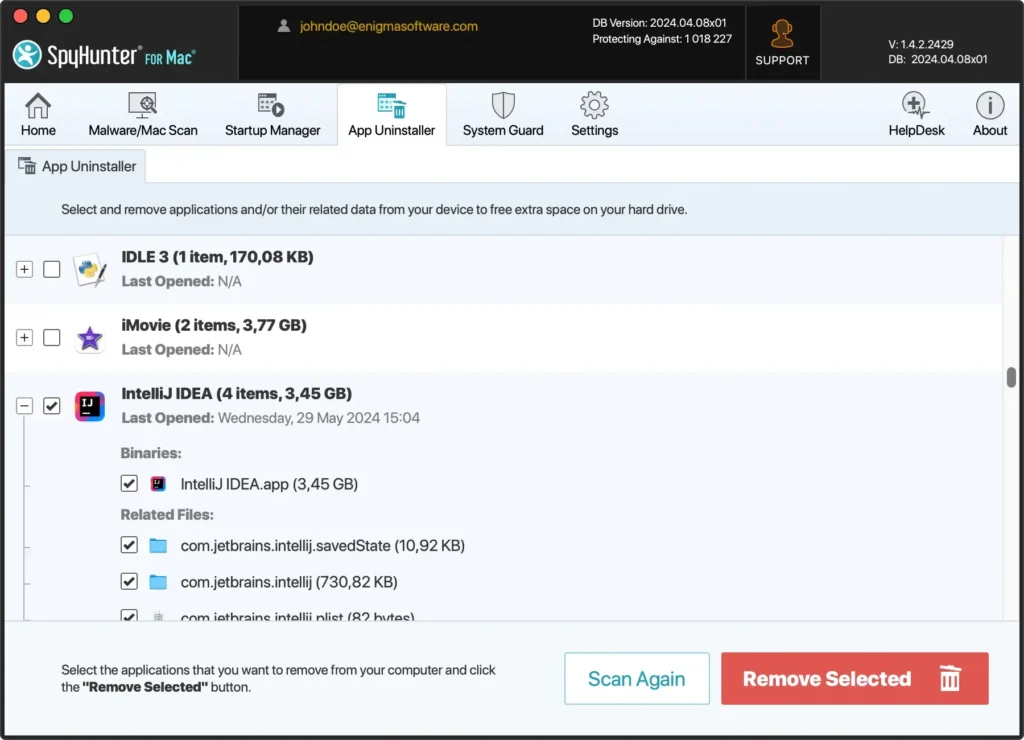Viewport: 1024px width, 740px height.
Task: Switch to the Home tab label
Action: (x=38, y=130)
